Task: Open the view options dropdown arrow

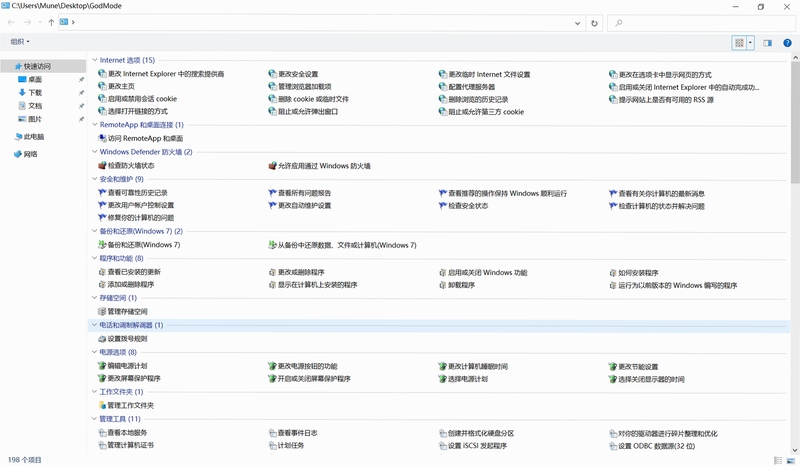Action: (x=751, y=43)
